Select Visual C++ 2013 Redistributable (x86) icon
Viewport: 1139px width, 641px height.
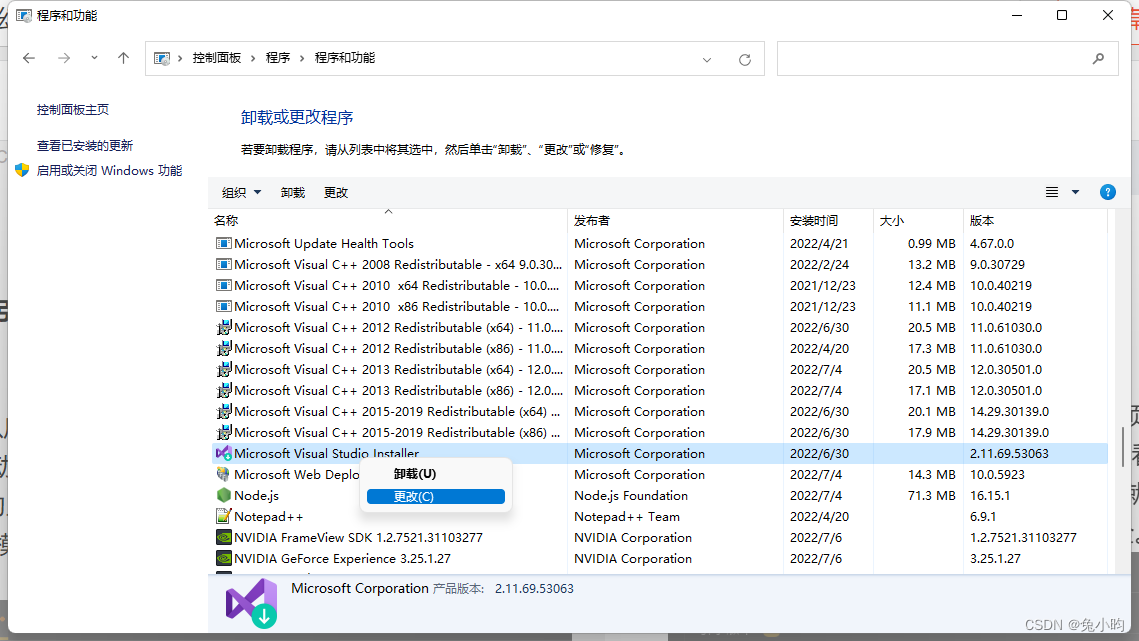click(224, 391)
